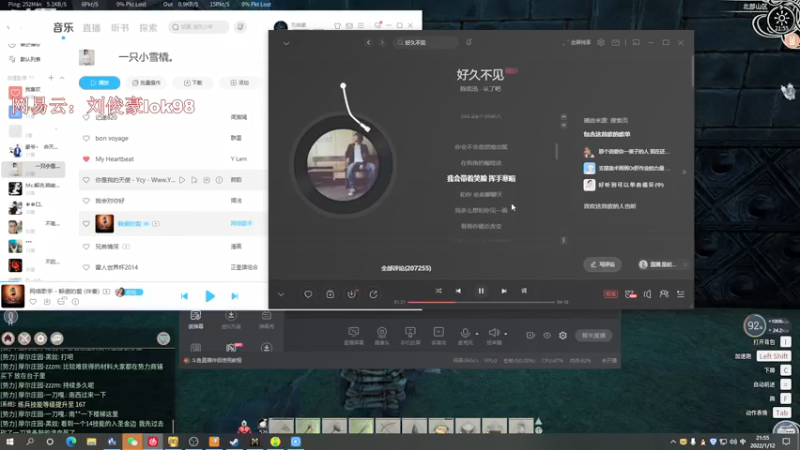Collapse the created playlists section chevron
Image resolution: width=800 pixels, height=450 pixels.
pos(62,78)
